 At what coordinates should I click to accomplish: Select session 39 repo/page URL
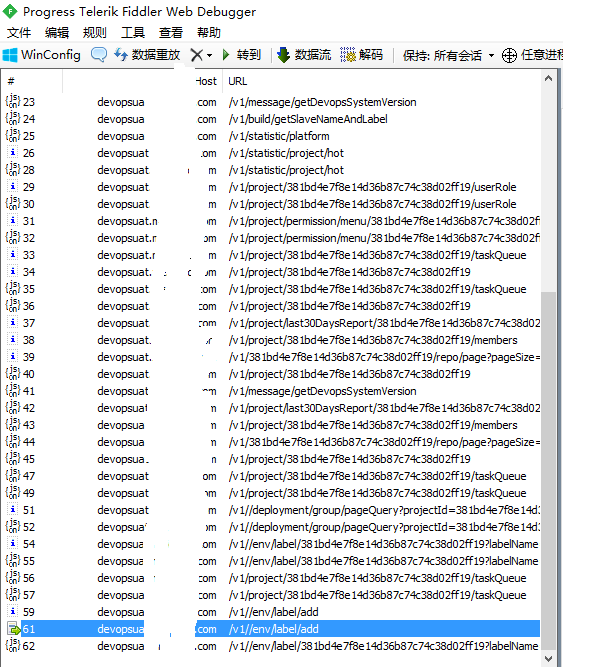point(384,357)
